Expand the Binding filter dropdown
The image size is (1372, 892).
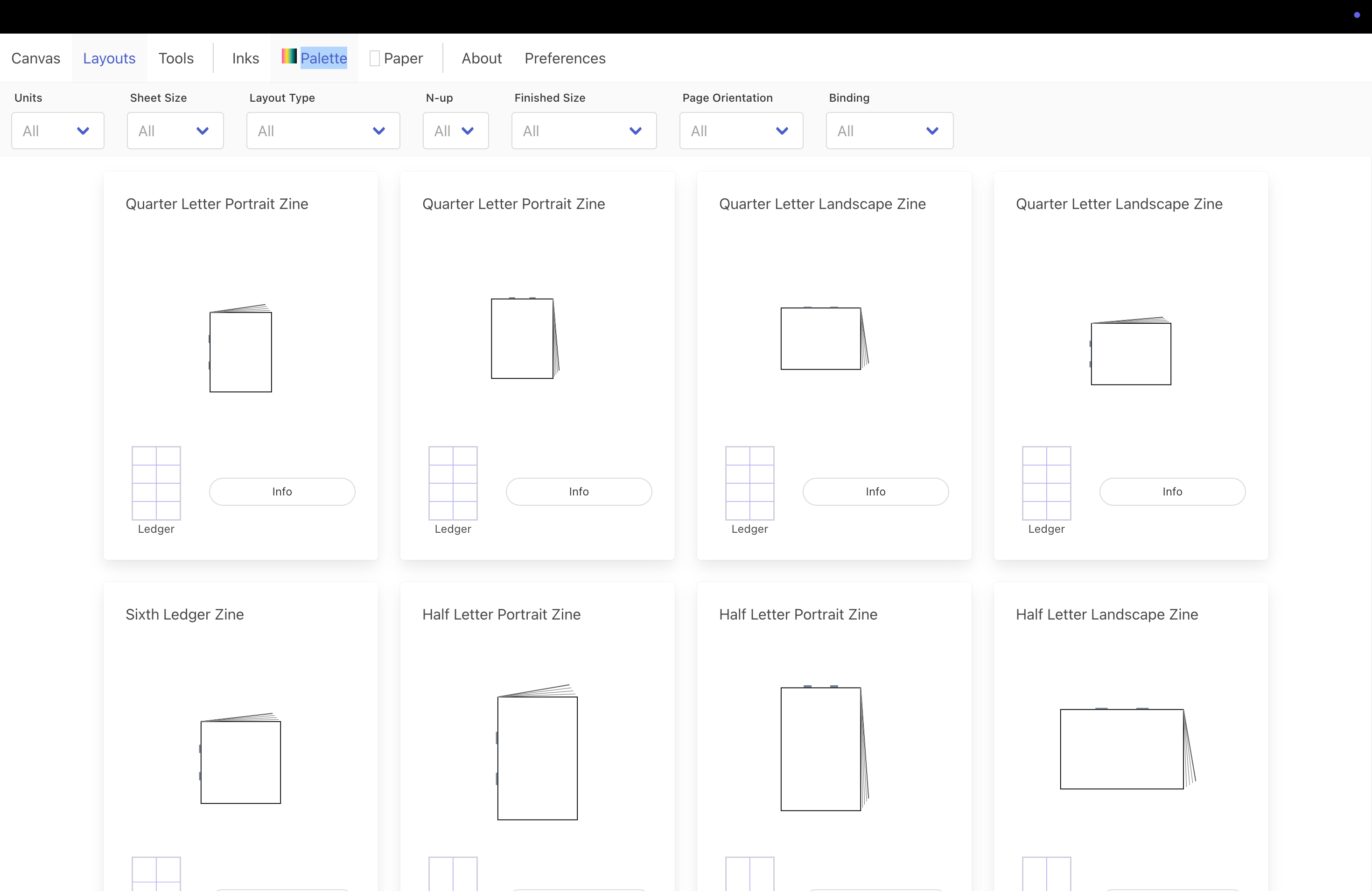(x=889, y=131)
